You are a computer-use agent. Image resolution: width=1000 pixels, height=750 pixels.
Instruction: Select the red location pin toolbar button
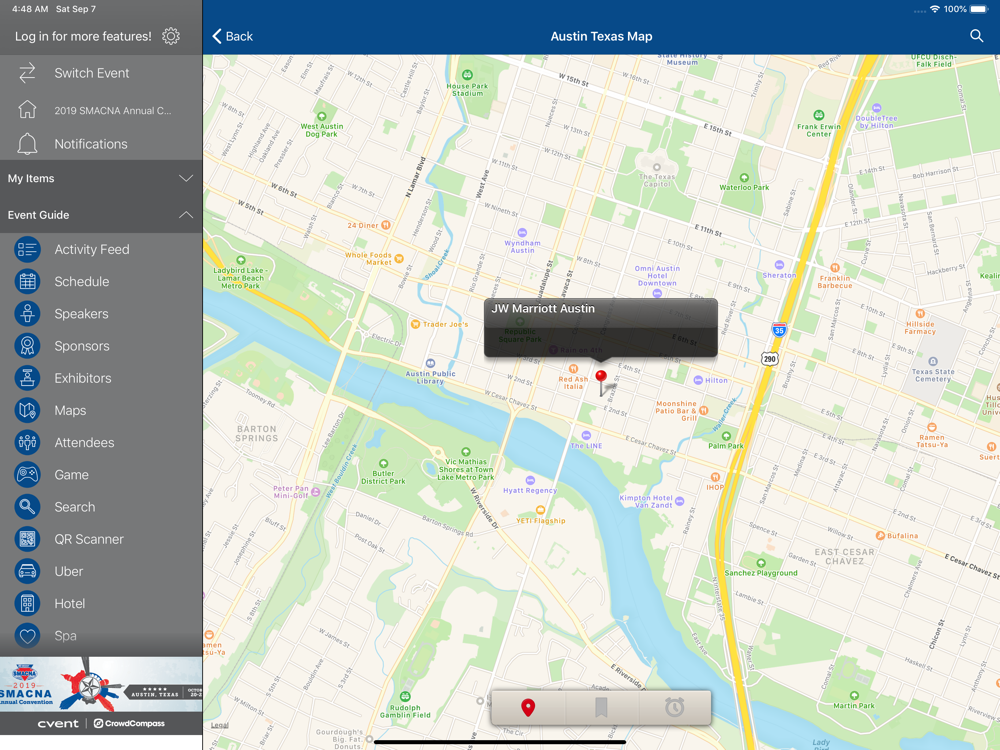pos(527,707)
